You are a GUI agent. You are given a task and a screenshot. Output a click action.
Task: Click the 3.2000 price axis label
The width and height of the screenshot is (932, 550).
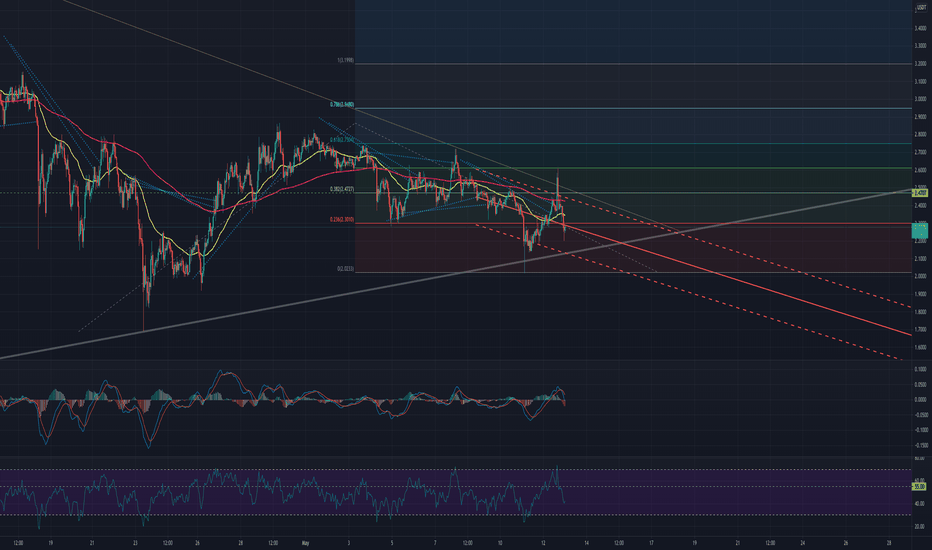point(920,64)
